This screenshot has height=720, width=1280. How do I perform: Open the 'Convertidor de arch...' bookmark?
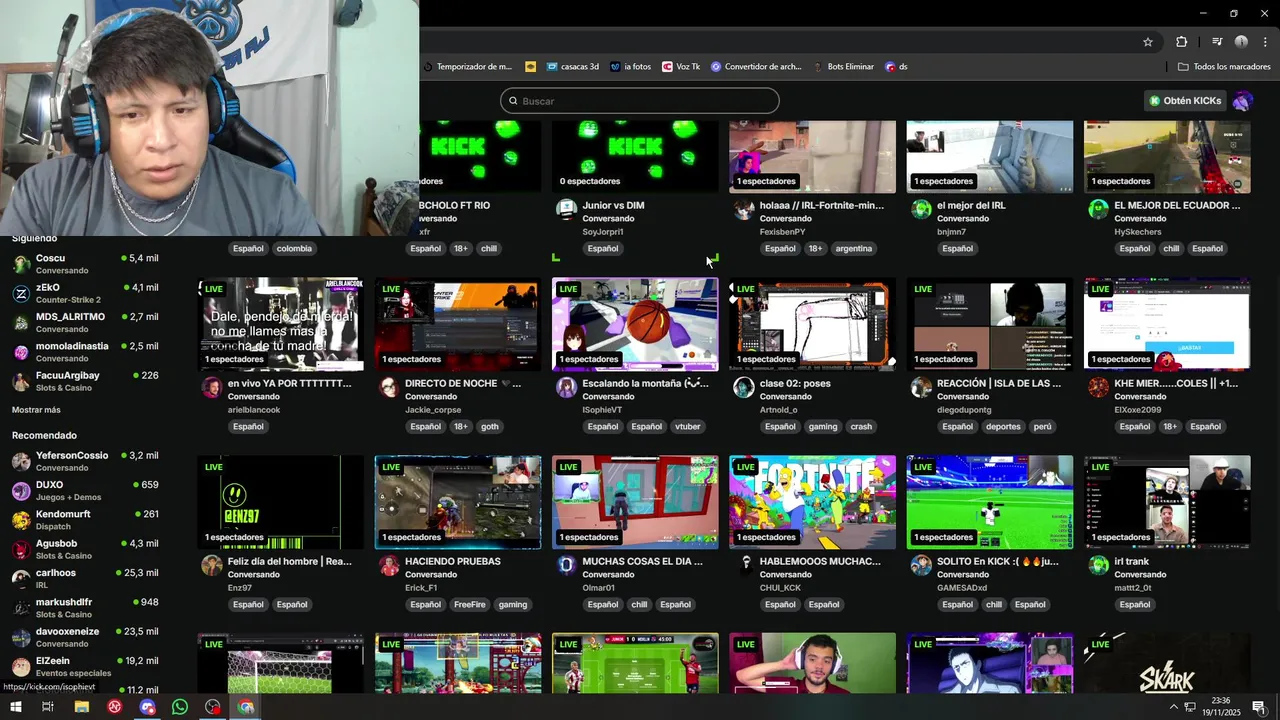pyautogui.click(x=756, y=67)
